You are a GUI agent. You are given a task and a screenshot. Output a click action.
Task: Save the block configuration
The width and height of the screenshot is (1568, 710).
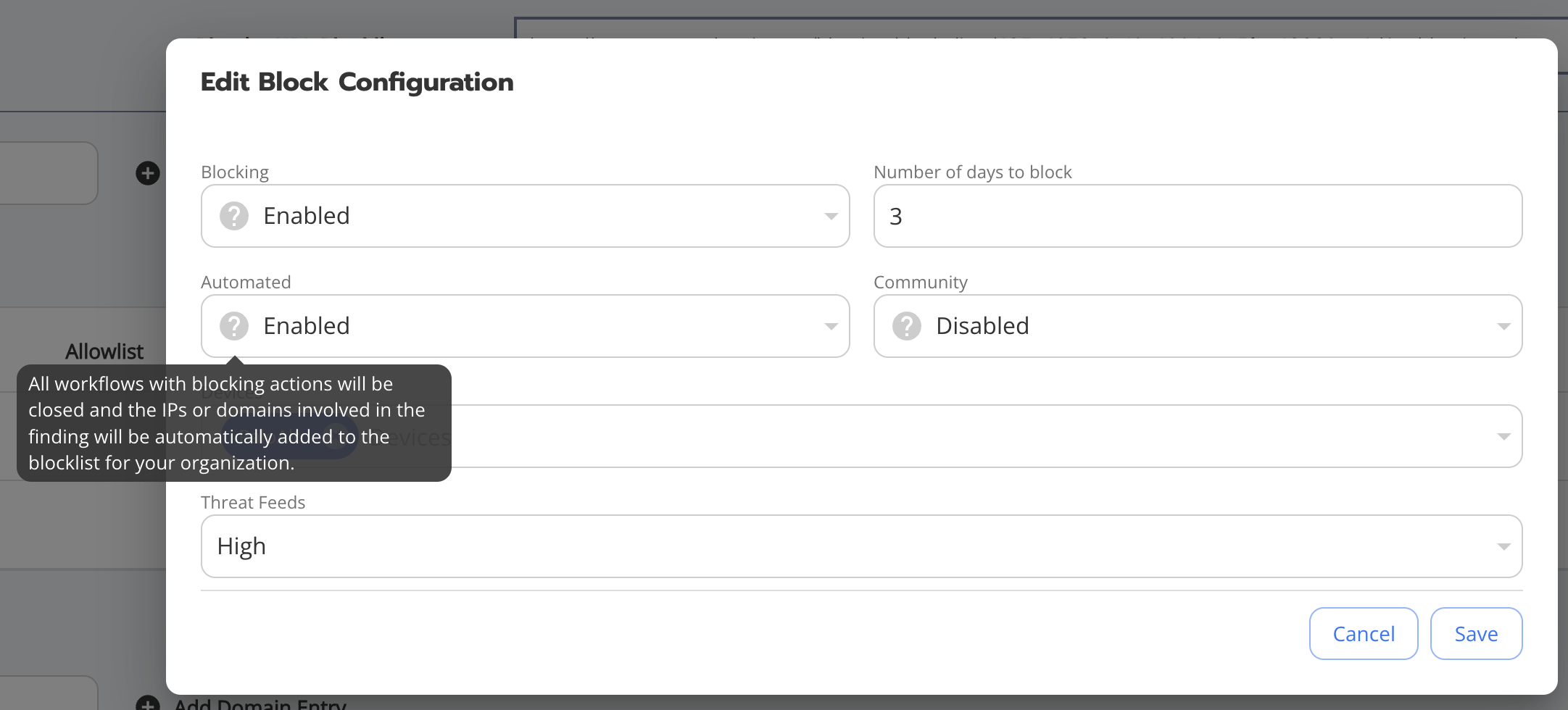(x=1476, y=634)
